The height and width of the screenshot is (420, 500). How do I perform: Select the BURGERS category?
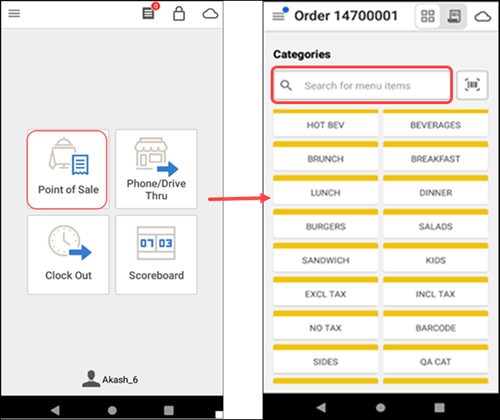click(326, 224)
